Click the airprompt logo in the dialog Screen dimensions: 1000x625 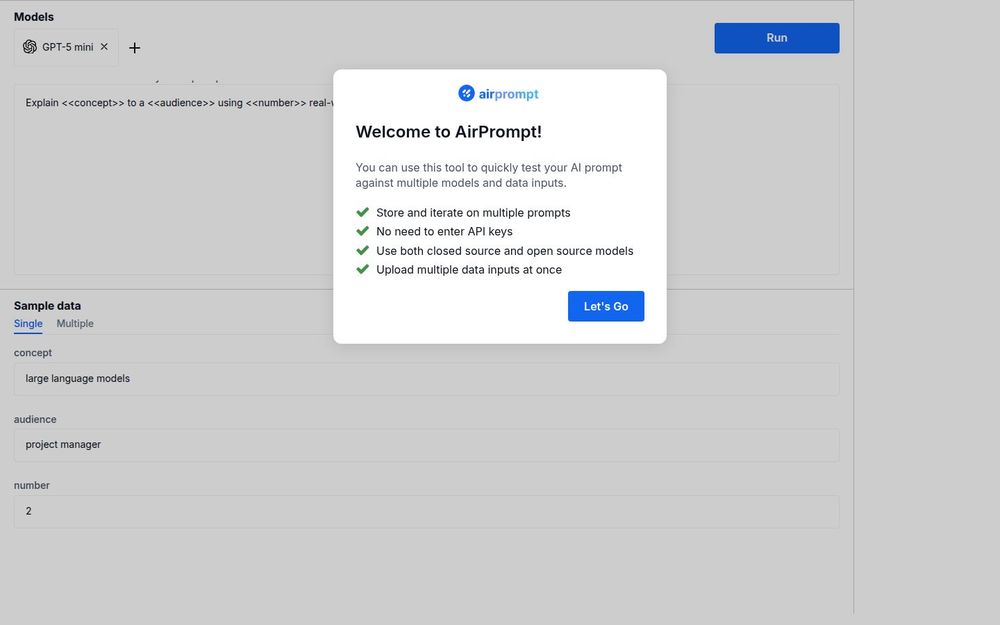point(498,94)
